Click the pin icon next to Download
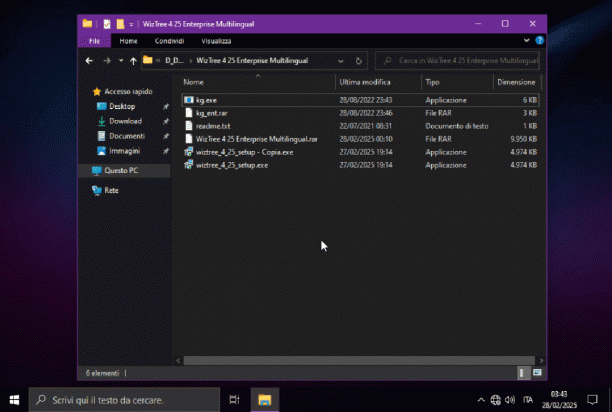Image resolution: width=612 pixels, height=412 pixels. pos(165,121)
